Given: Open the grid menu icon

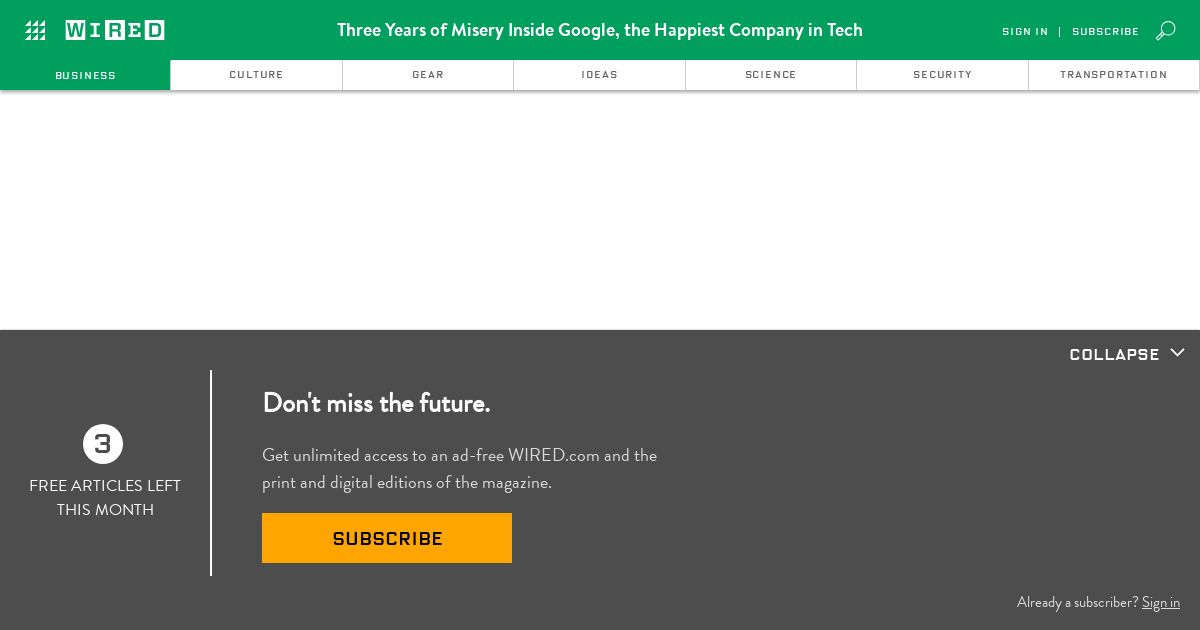Looking at the screenshot, I should click(35, 31).
